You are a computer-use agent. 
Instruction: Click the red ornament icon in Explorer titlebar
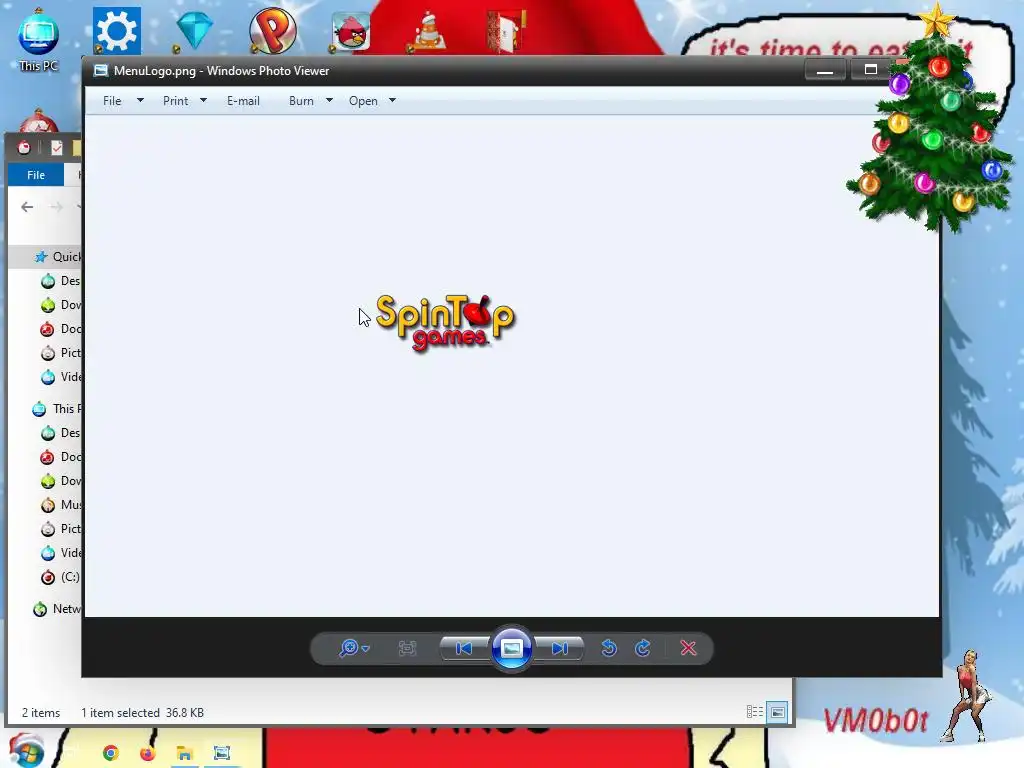coord(24,148)
